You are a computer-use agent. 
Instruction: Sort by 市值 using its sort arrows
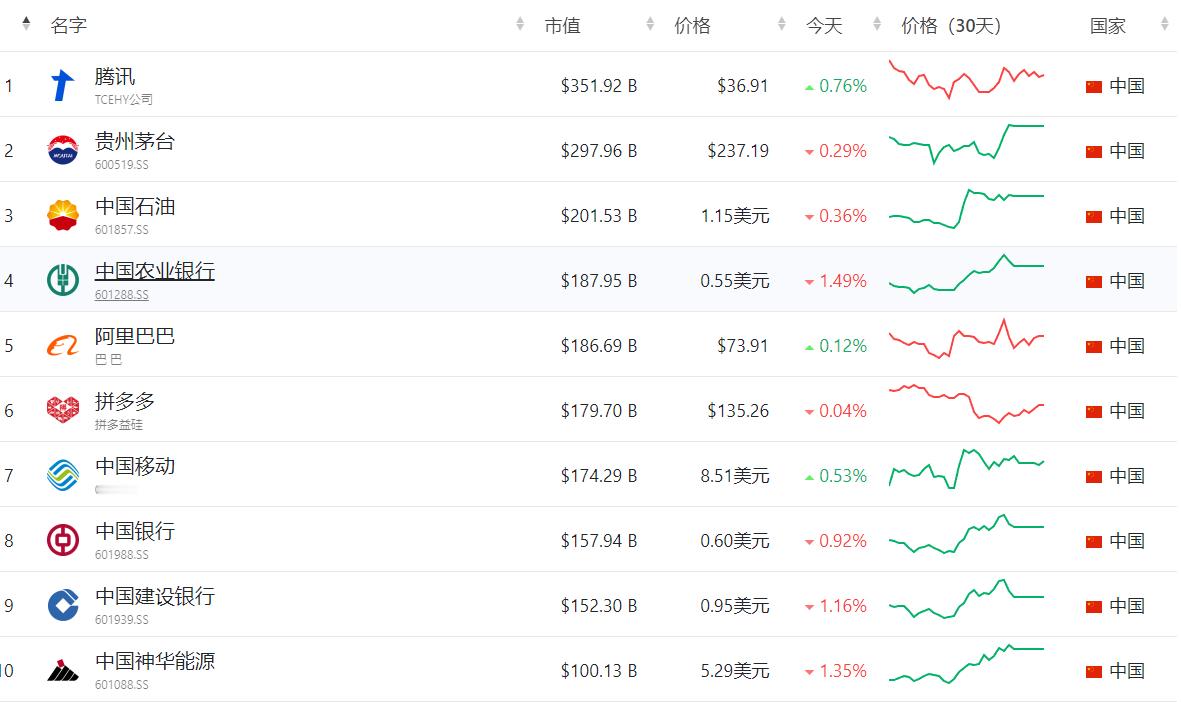[x=650, y=24]
